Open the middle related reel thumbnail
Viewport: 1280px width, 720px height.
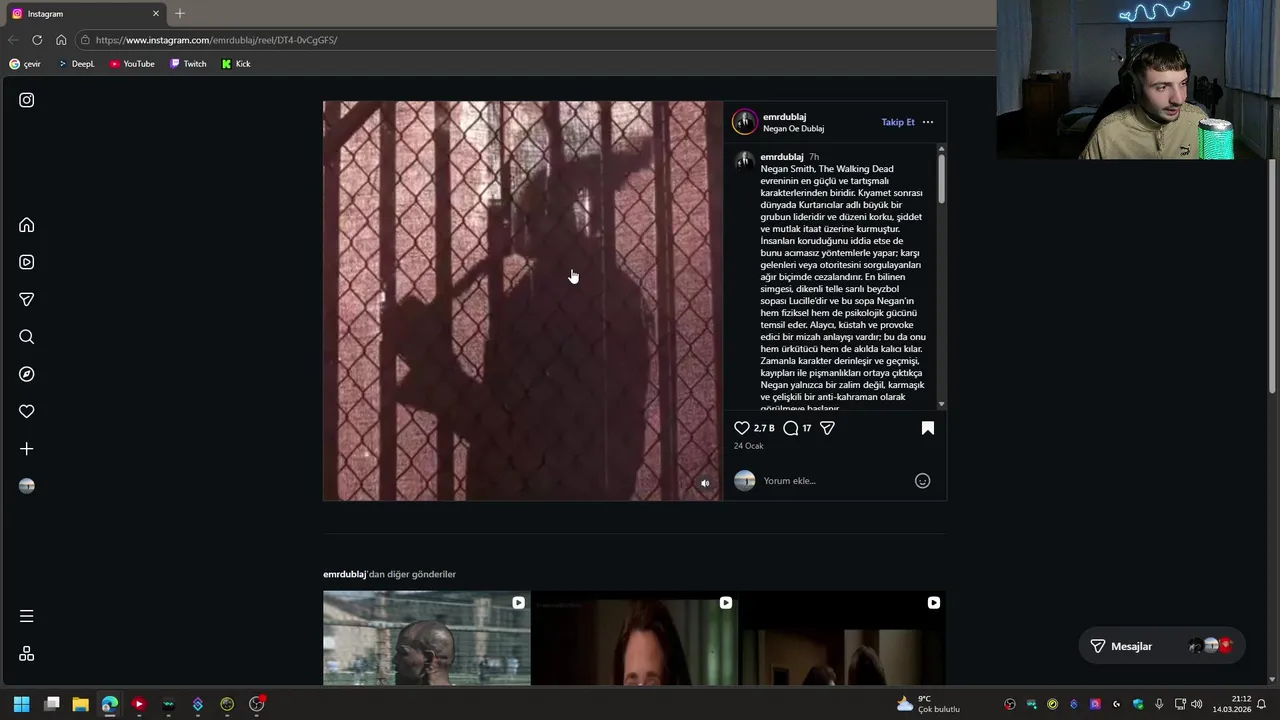point(634,638)
